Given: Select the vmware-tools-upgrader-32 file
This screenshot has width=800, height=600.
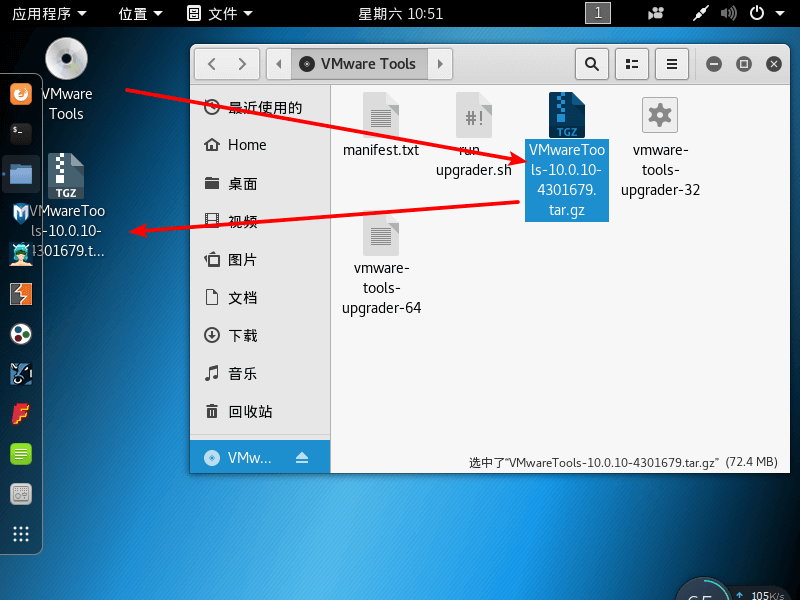Looking at the screenshot, I should [660, 147].
